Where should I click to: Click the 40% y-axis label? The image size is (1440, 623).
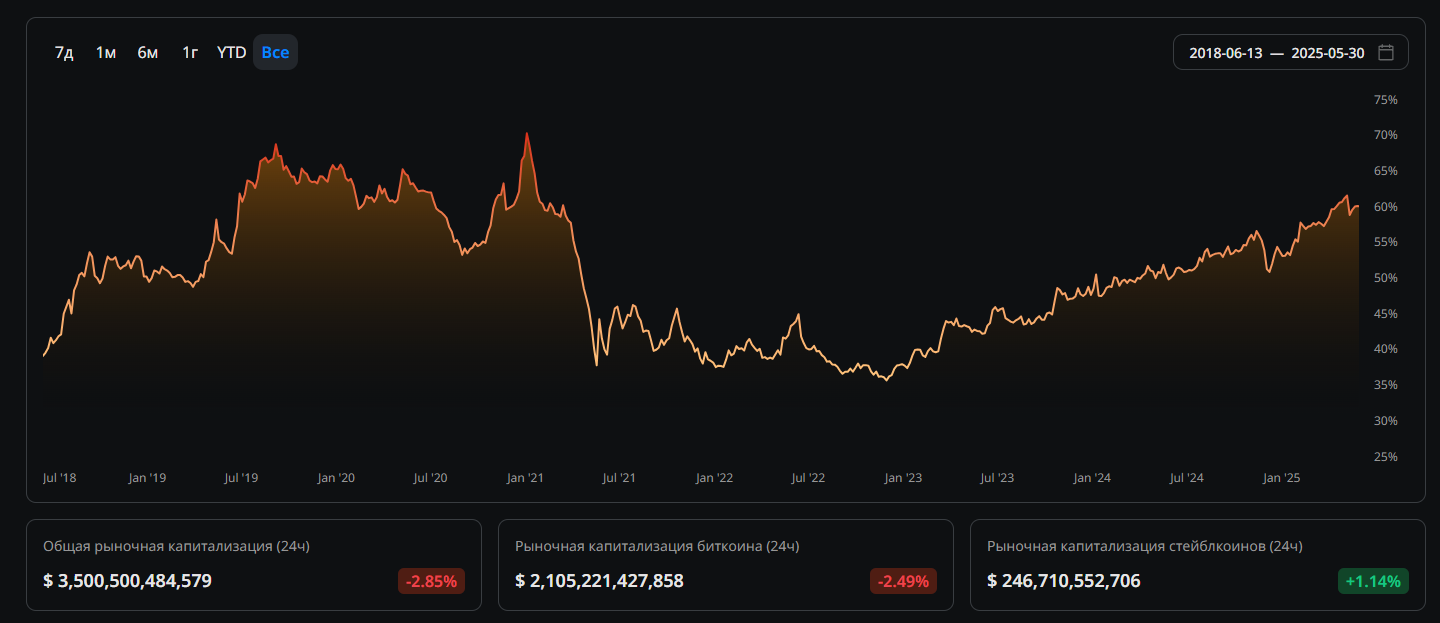pyautogui.click(x=1386, y=349)
